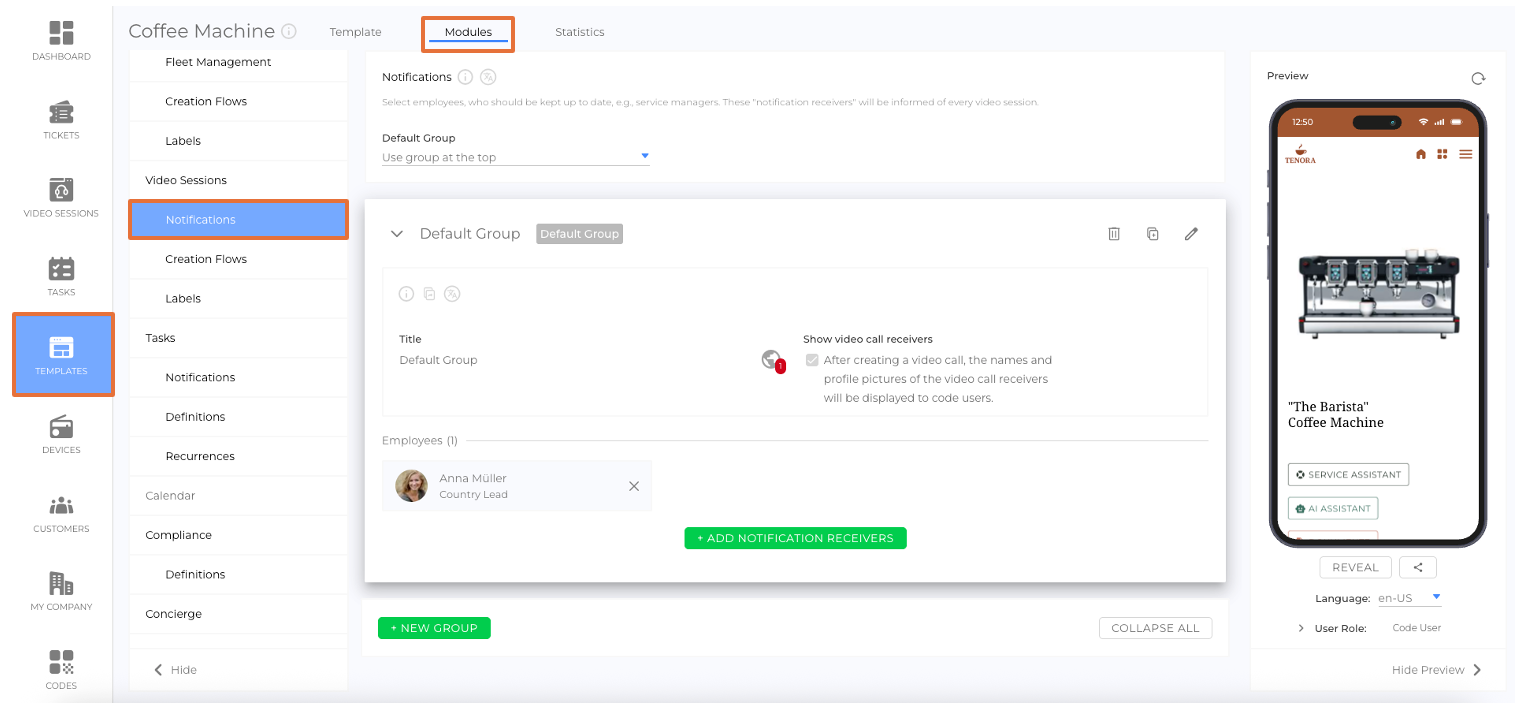Image resolution: width=1519 pixels, height=704 pixels.
Task: Open the Default Group dropdown
Action: 515,157
